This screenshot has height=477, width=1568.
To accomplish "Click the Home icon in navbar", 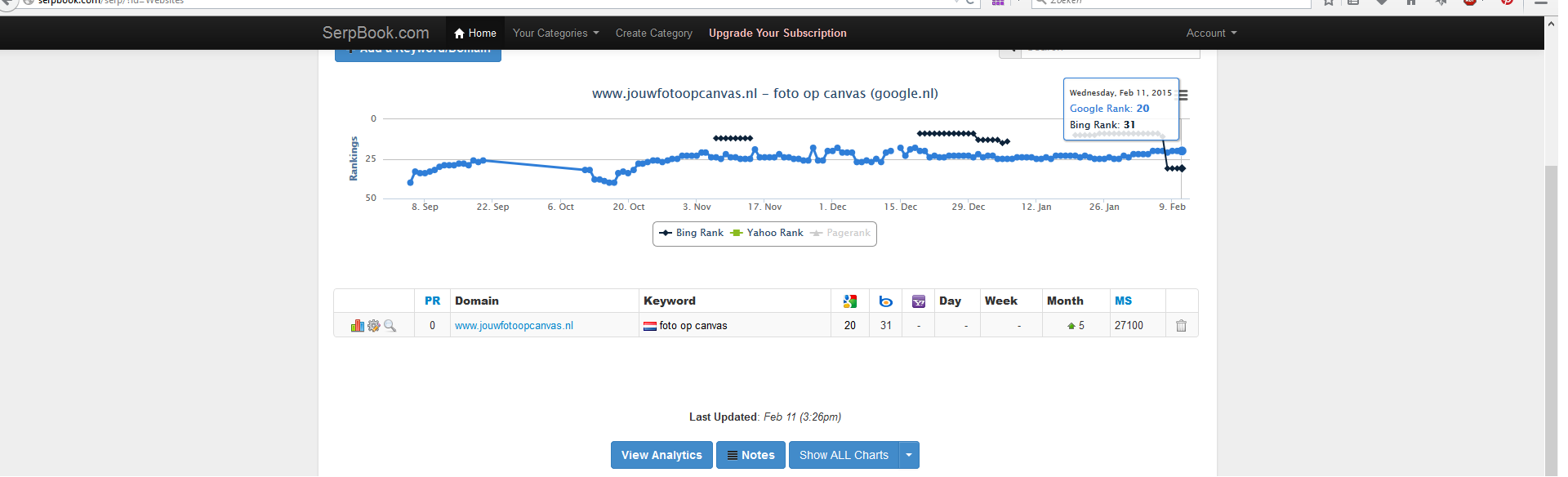I will click(x=460, y=33).
